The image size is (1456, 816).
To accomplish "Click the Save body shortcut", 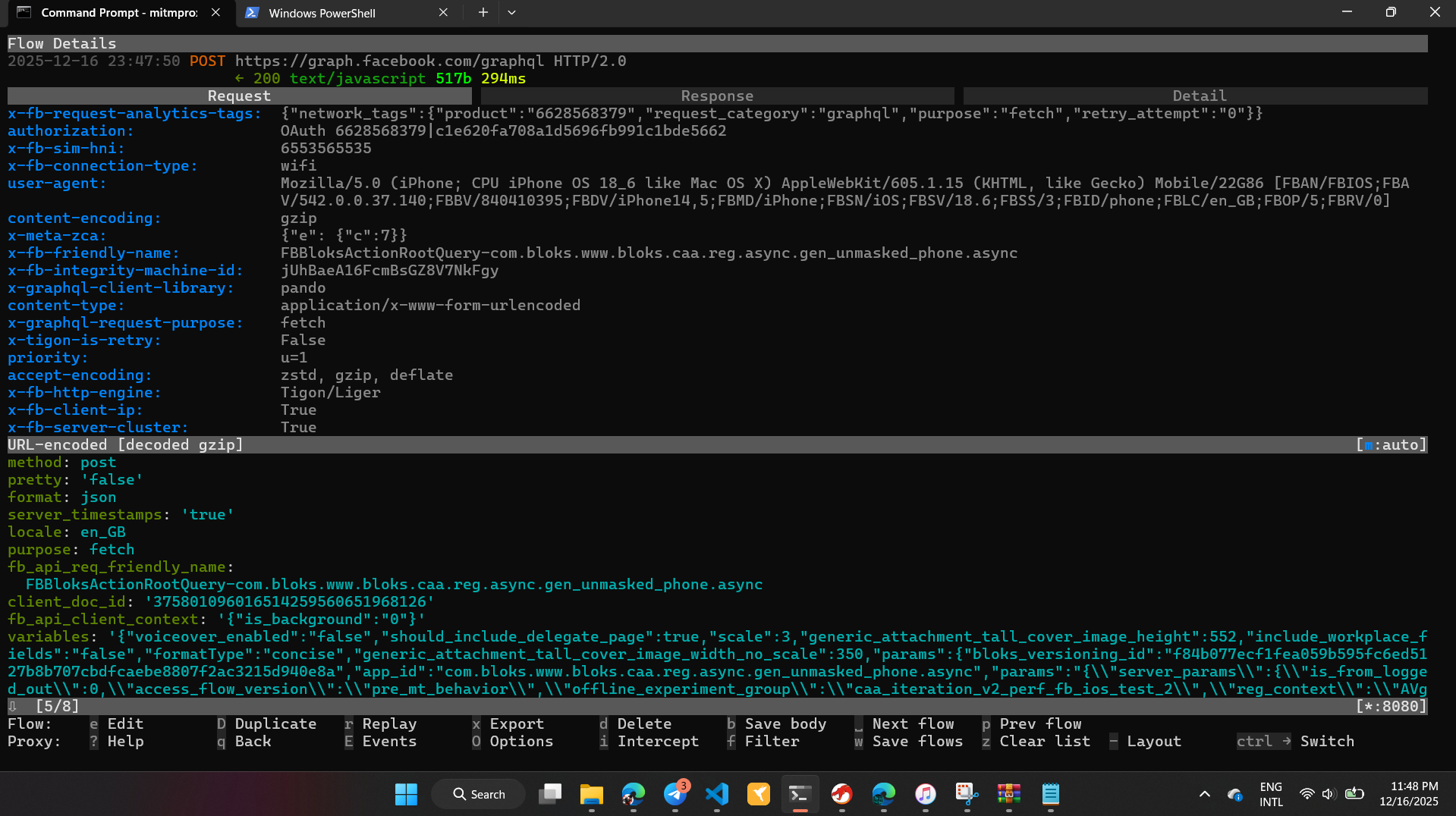I will click(x=777, y=723).
